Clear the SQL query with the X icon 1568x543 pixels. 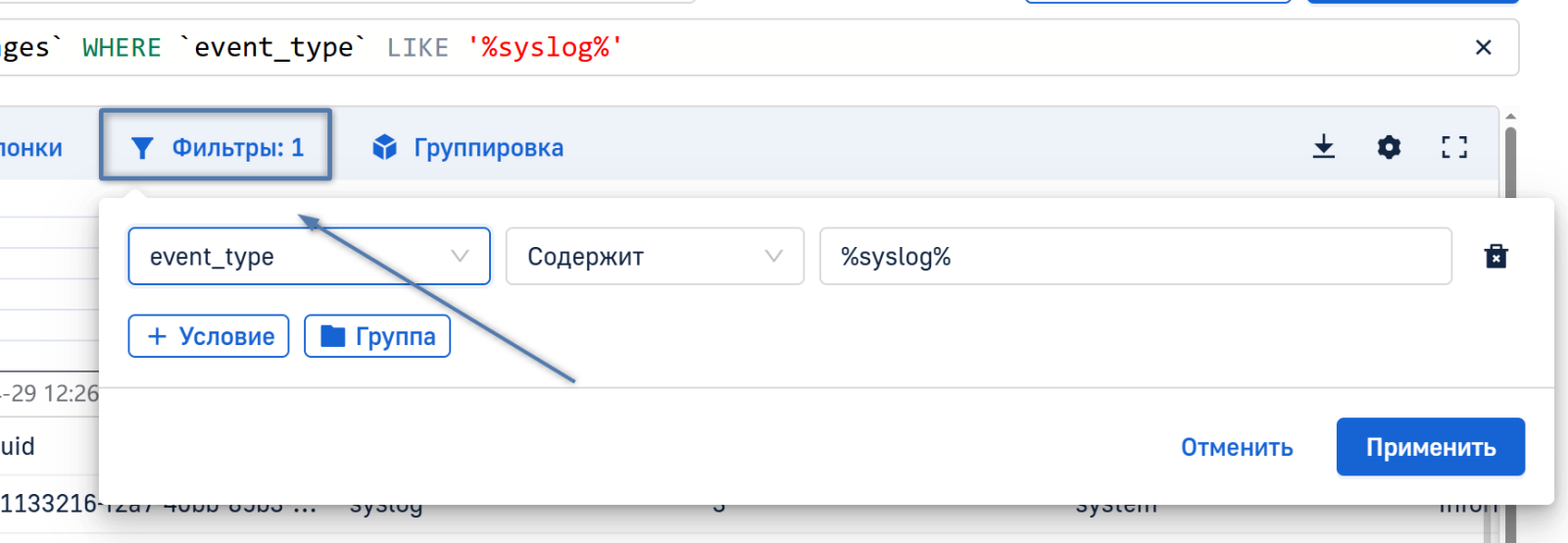[1483, 47]
